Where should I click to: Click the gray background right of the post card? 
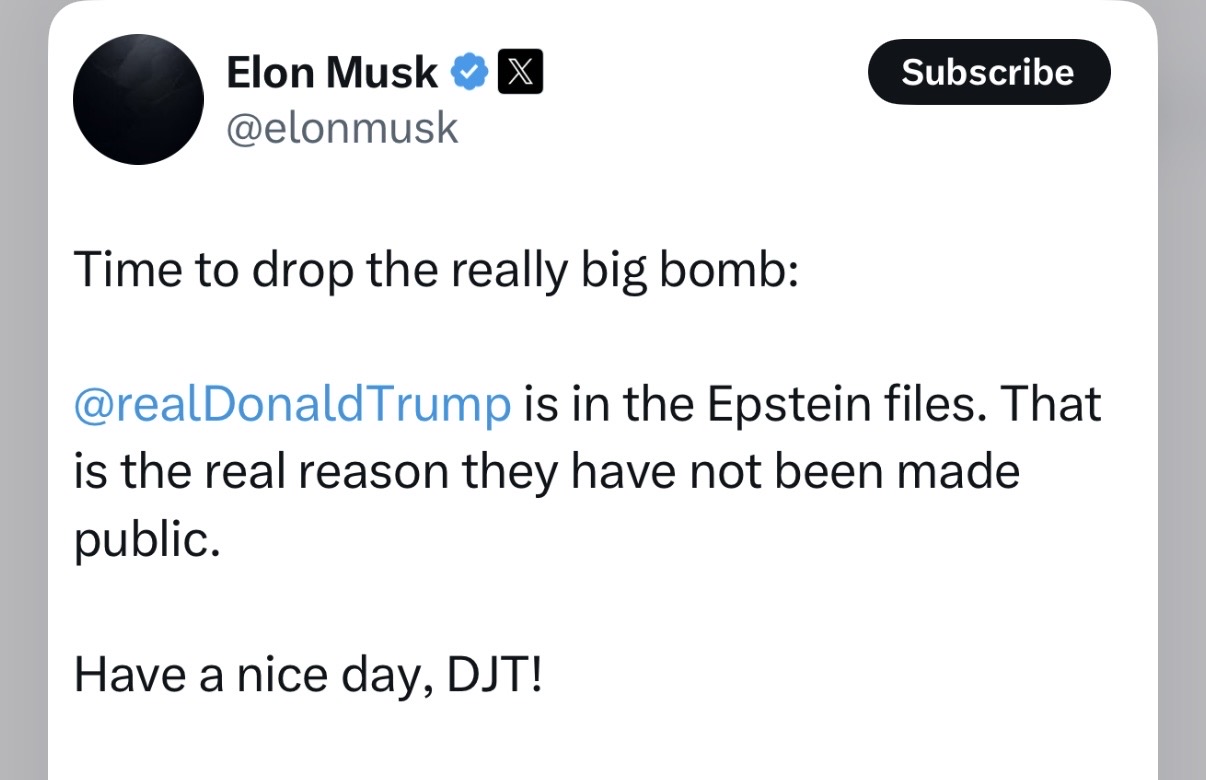(x=1182, y=400)
